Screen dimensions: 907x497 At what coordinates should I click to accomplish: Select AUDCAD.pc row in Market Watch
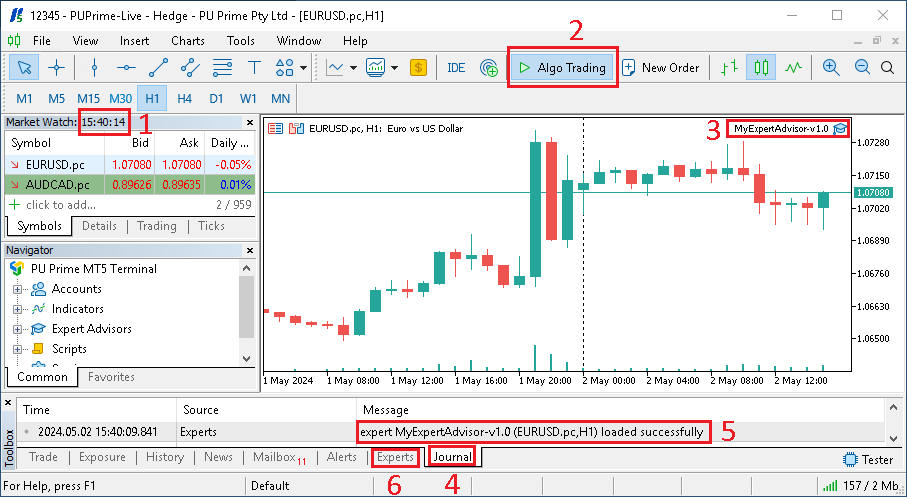tap(130, 185)
